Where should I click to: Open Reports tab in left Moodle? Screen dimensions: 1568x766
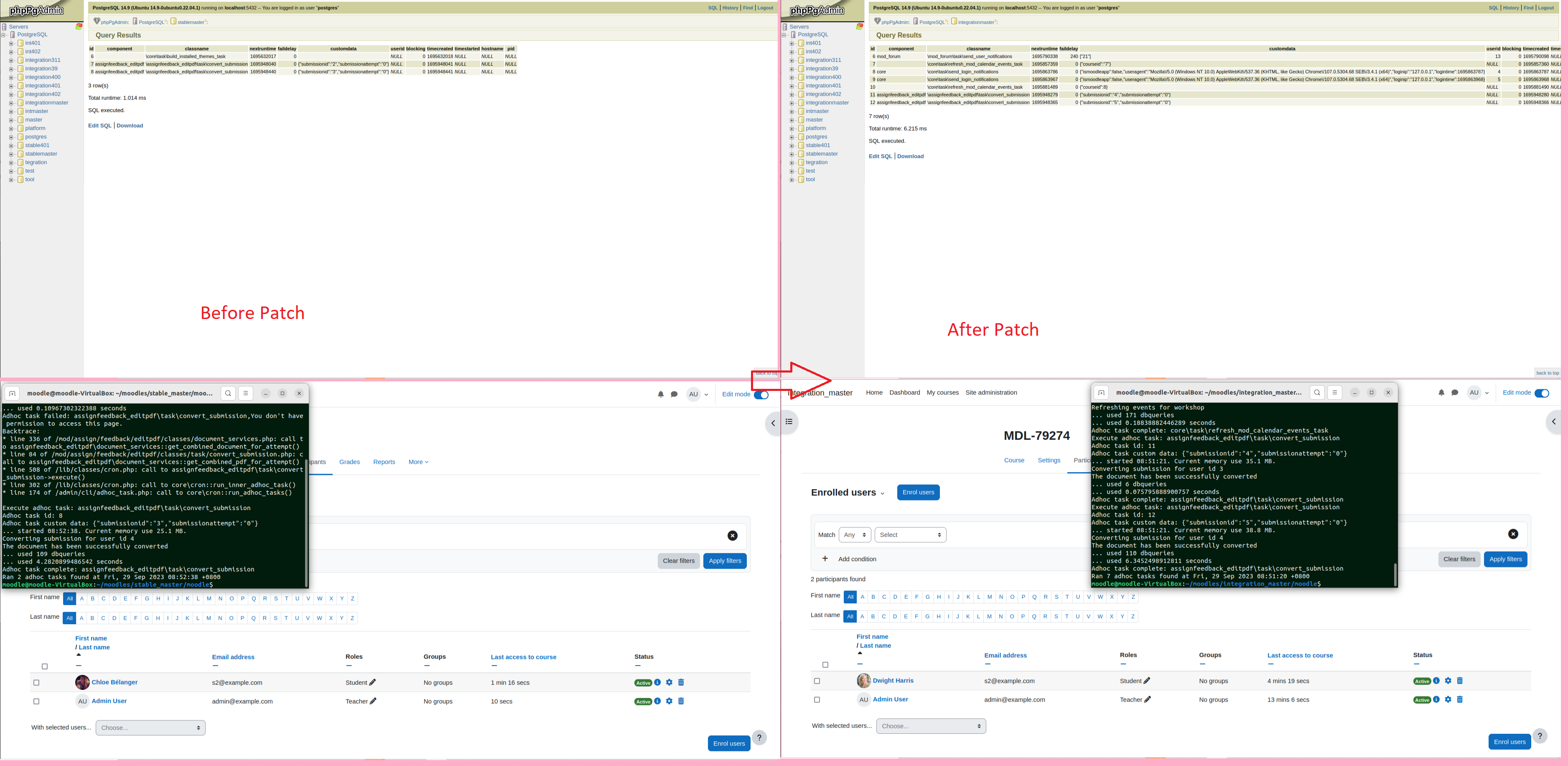[384, 462]
